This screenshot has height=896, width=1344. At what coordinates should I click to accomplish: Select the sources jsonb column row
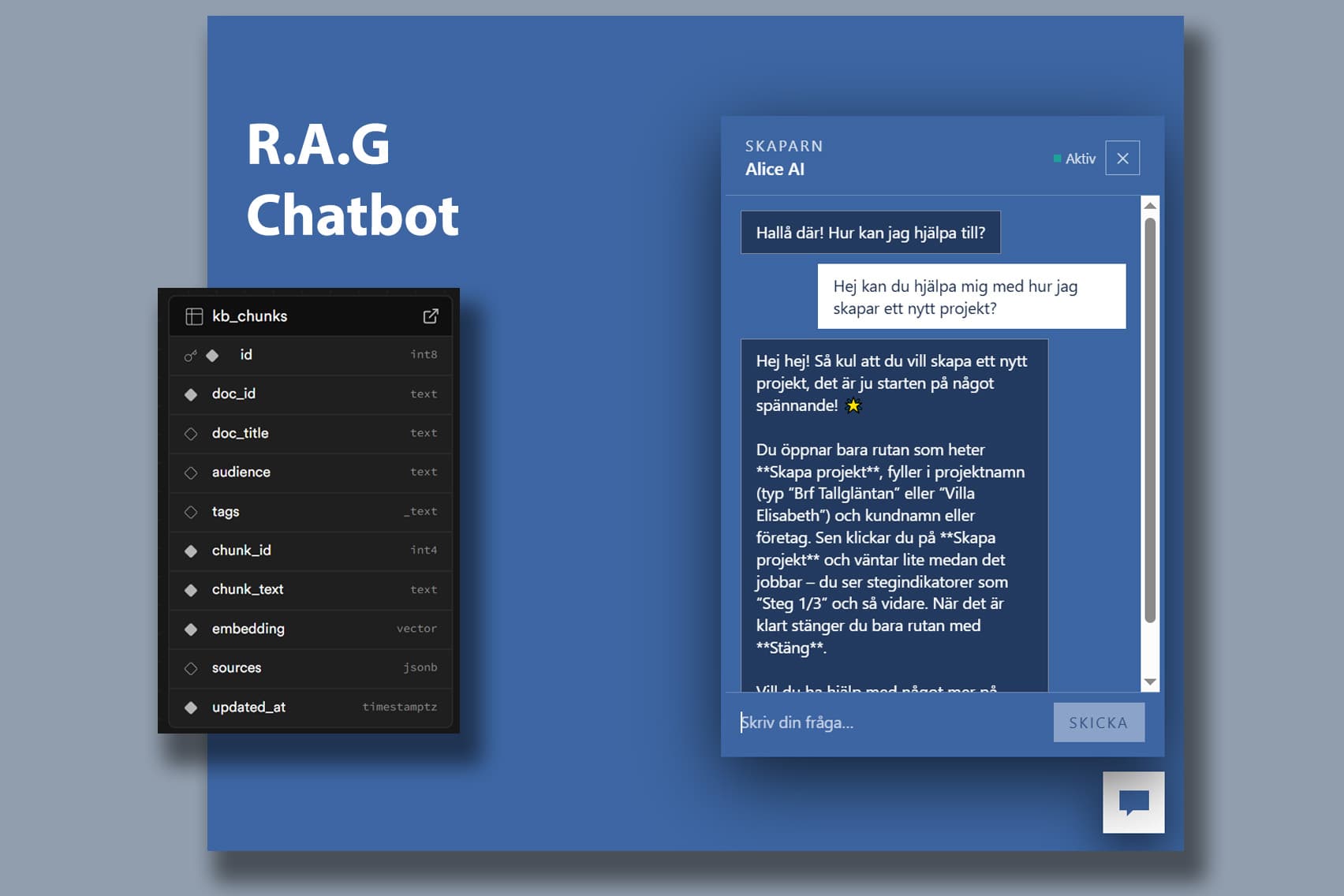(x=311, y=668)
